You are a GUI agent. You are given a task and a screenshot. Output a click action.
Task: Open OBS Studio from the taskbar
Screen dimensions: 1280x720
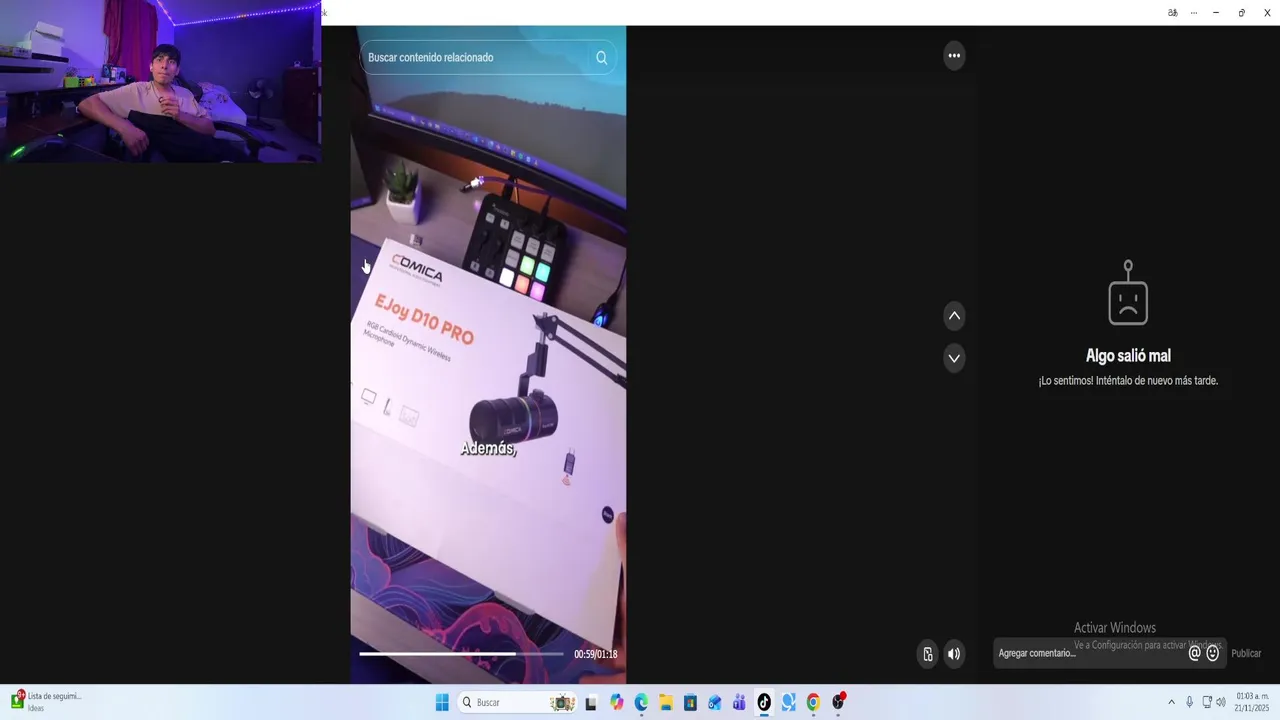point(838,702)
